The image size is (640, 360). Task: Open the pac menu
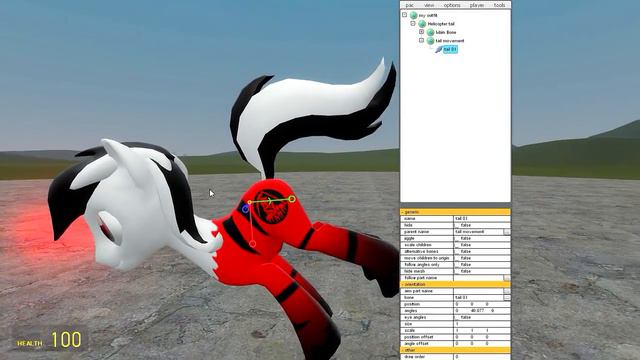409,5
